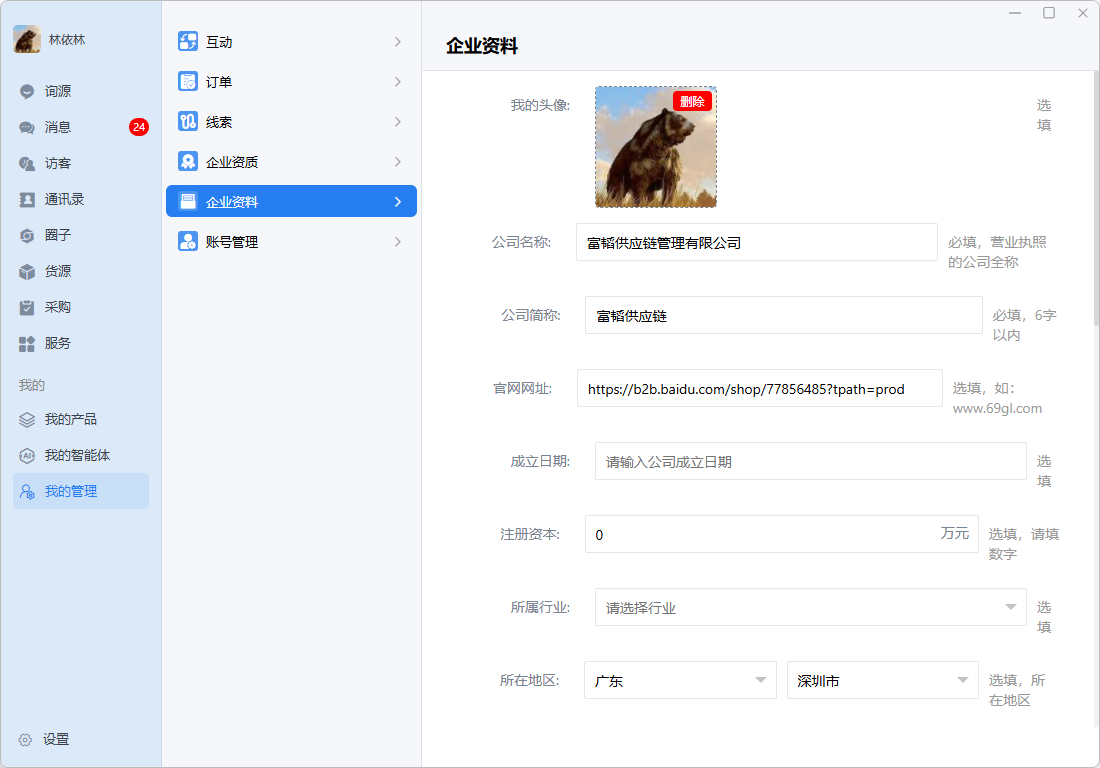Click the 企业资质 badge icon
1100x768 pixels.
pos(187,161)
